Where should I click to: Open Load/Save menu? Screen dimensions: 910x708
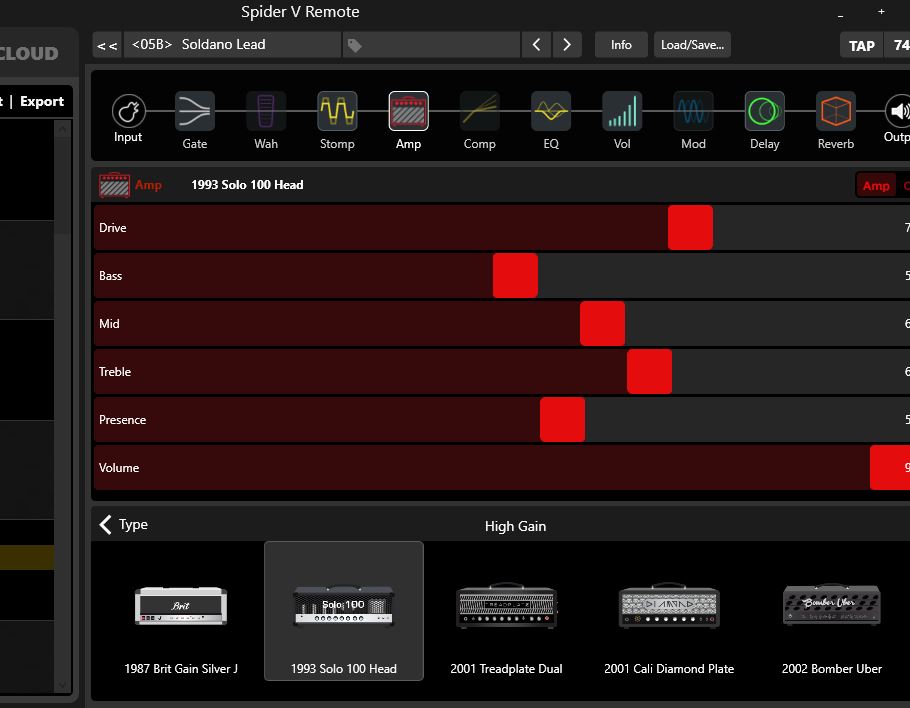pos(692,45)
